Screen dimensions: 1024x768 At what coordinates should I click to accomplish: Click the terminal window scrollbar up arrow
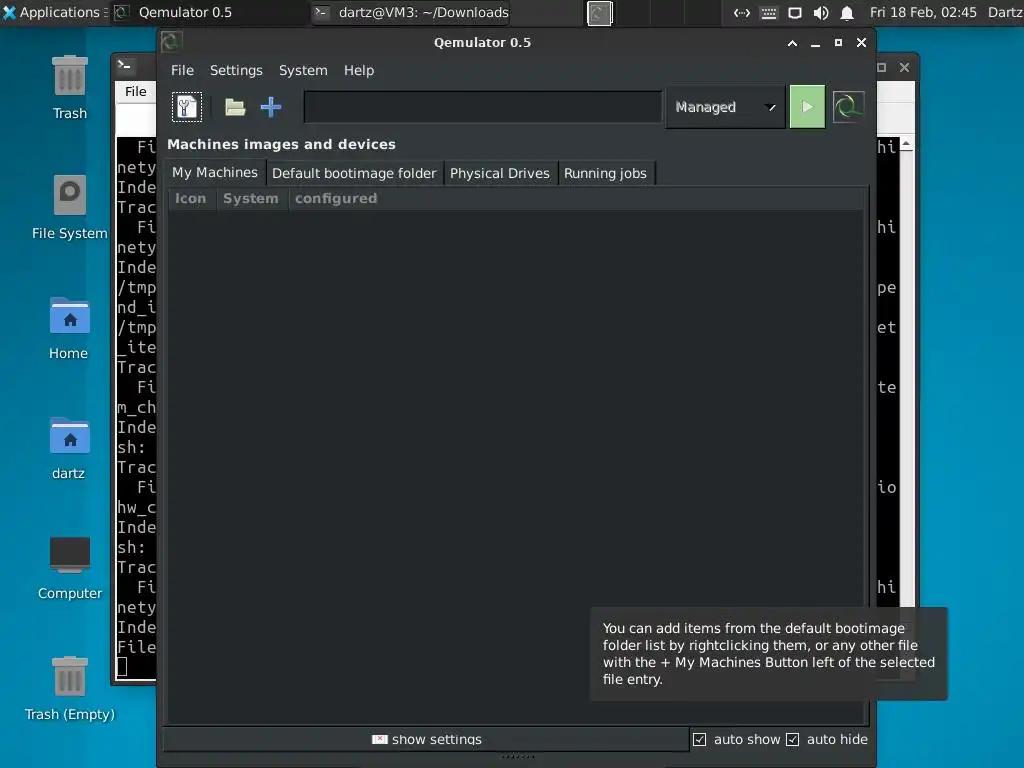906,144
